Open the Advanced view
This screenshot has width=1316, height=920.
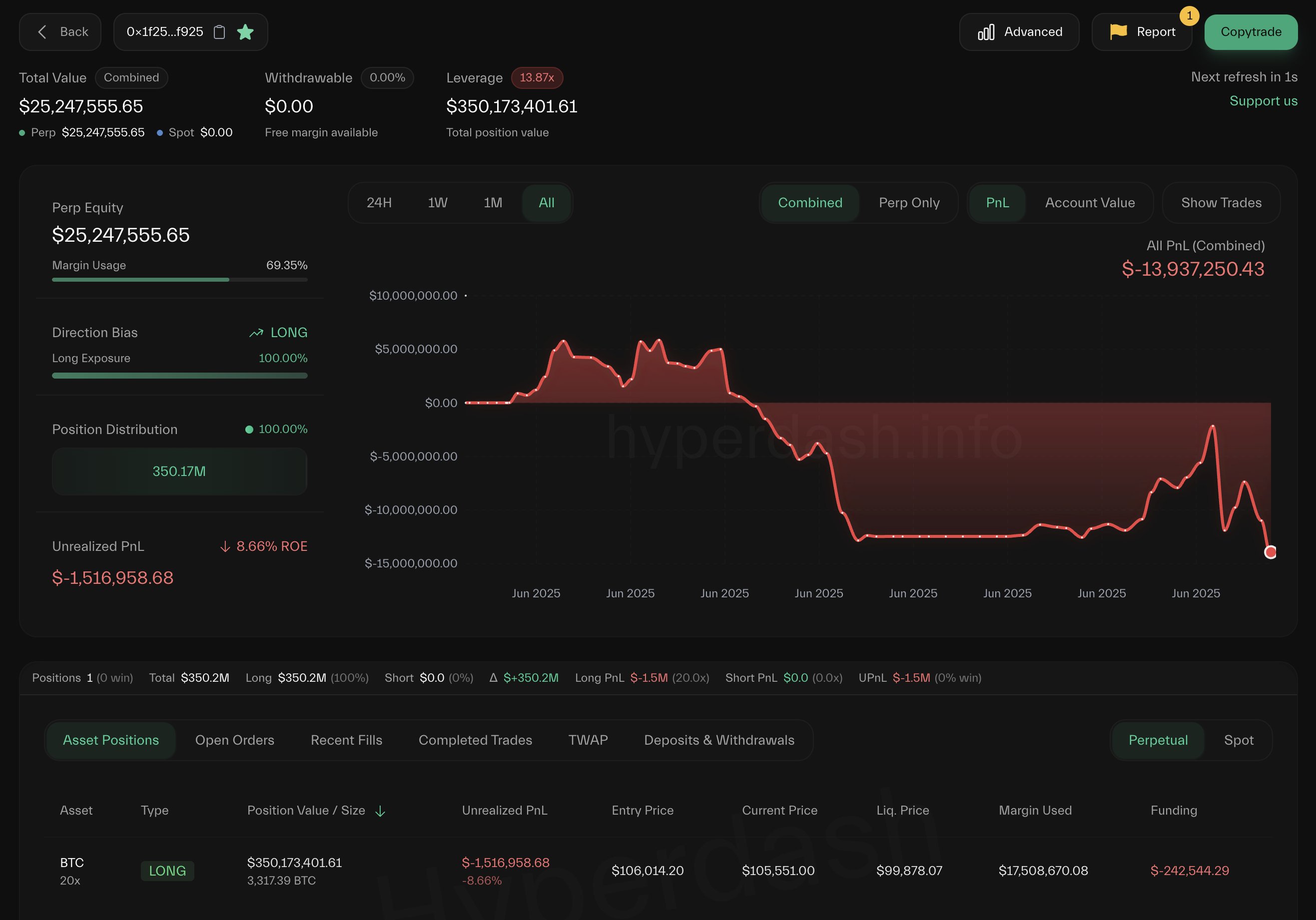pyautogui.click(x=1019, y=32)
